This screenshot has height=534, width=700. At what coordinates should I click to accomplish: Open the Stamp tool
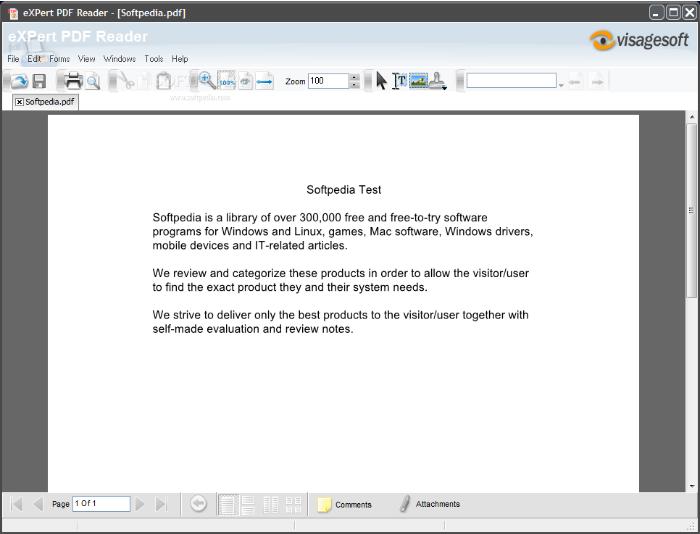point(438,81)
